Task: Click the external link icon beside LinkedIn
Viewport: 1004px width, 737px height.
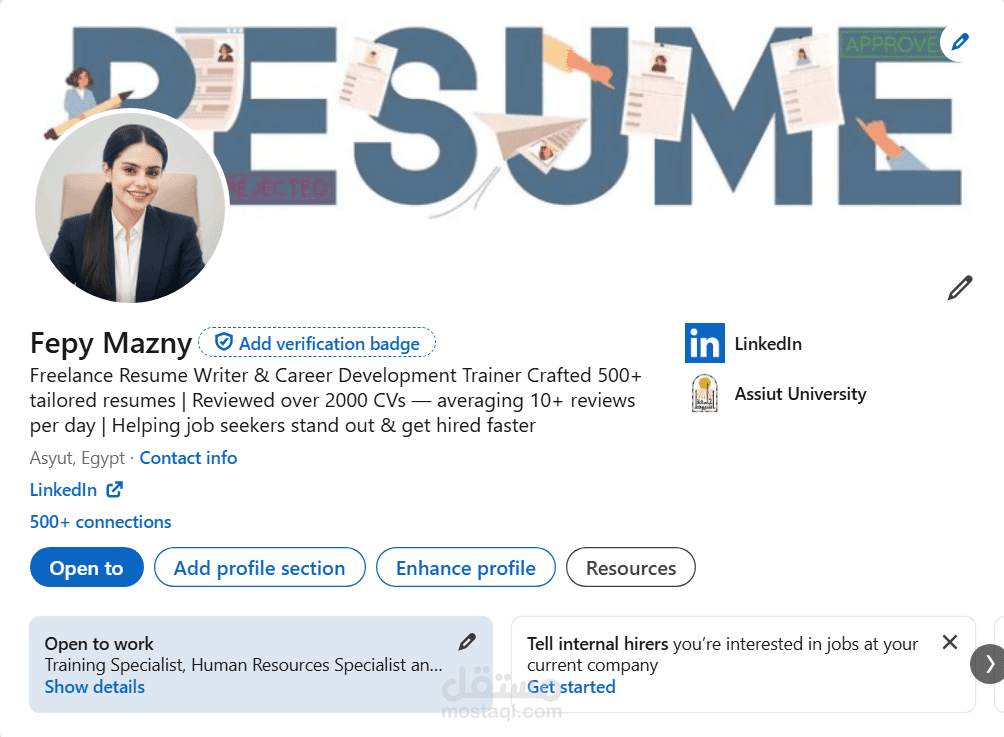Action: click(115, 490)
